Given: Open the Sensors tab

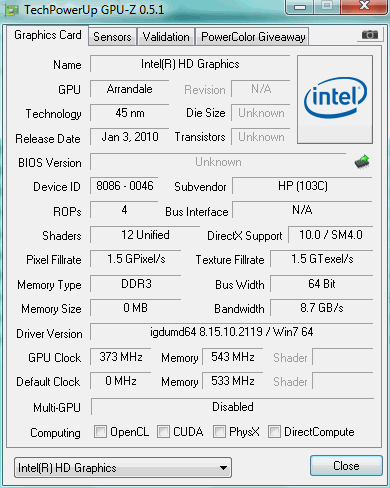Looking at the screenshot, I should click(x=112, y=37).
